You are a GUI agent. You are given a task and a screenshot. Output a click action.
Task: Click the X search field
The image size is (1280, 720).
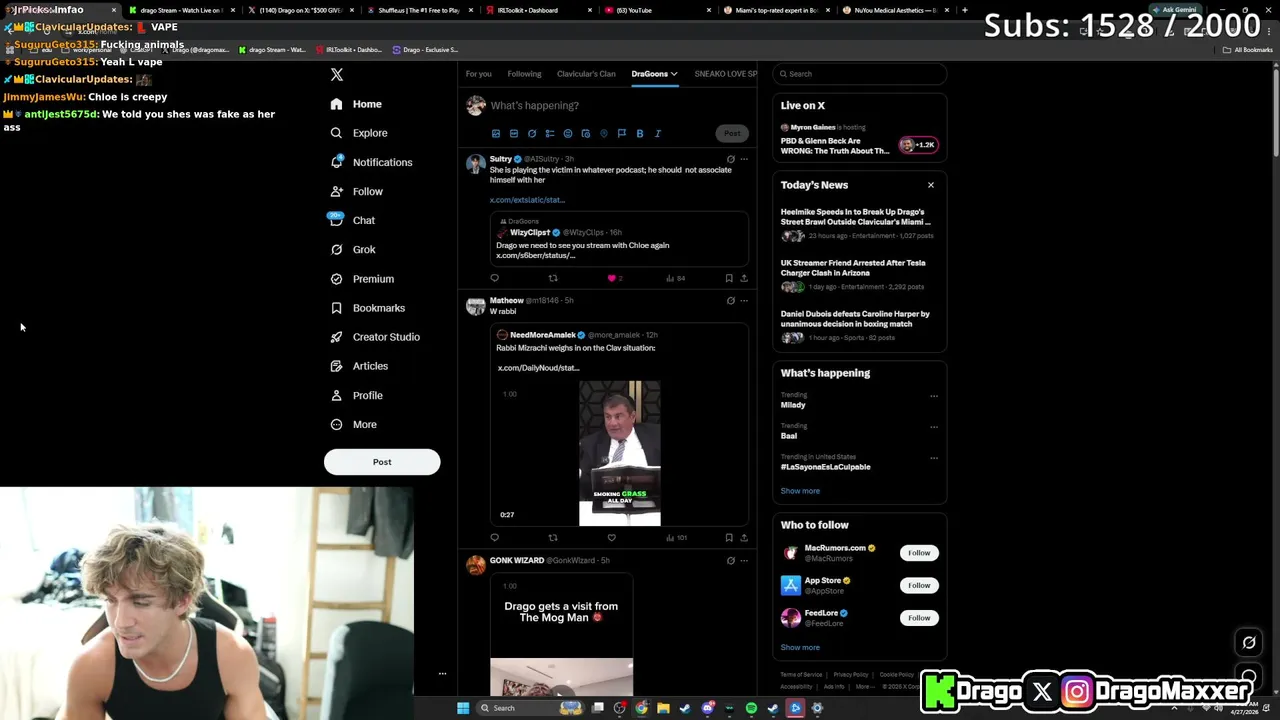coord(861,74)
